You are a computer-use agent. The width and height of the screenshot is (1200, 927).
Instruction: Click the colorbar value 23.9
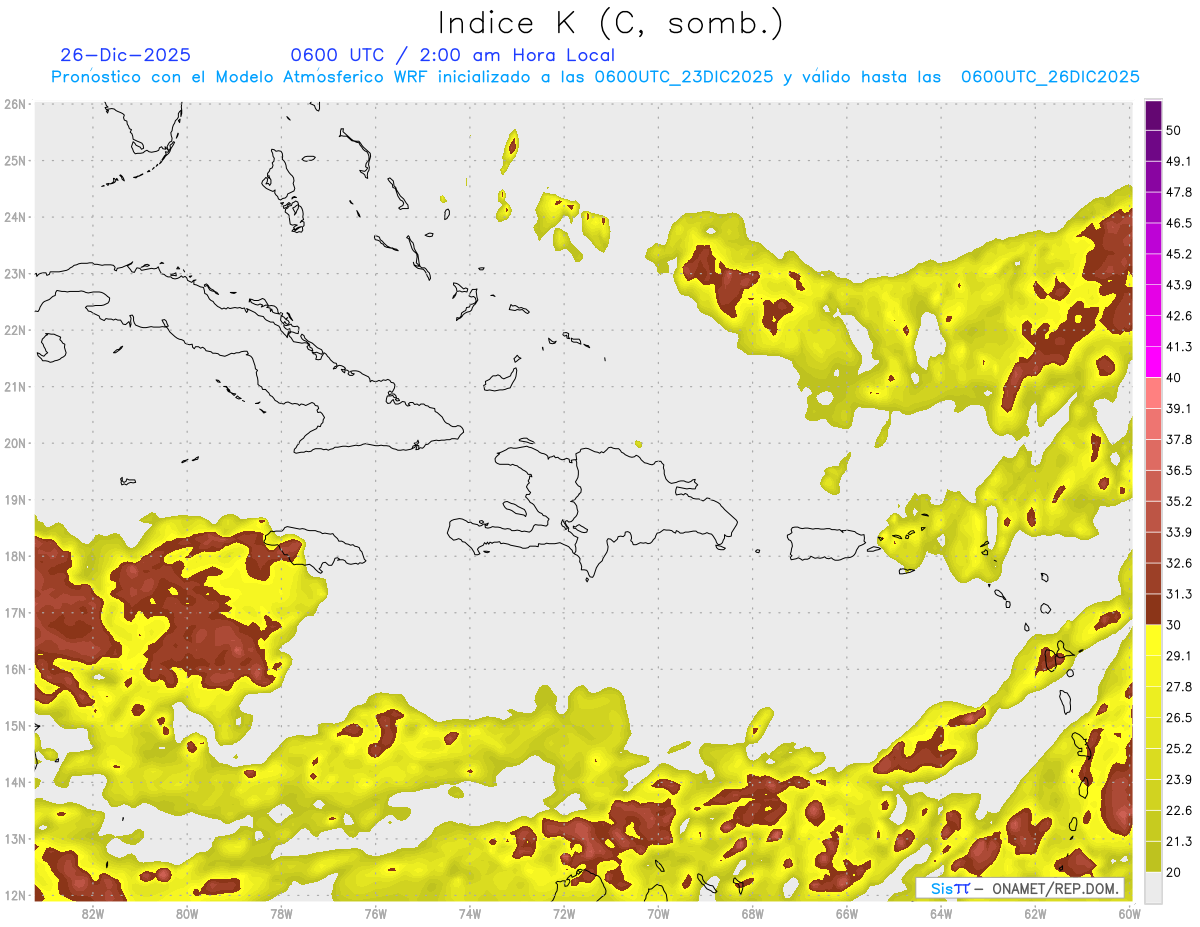tap(1179, 780)
